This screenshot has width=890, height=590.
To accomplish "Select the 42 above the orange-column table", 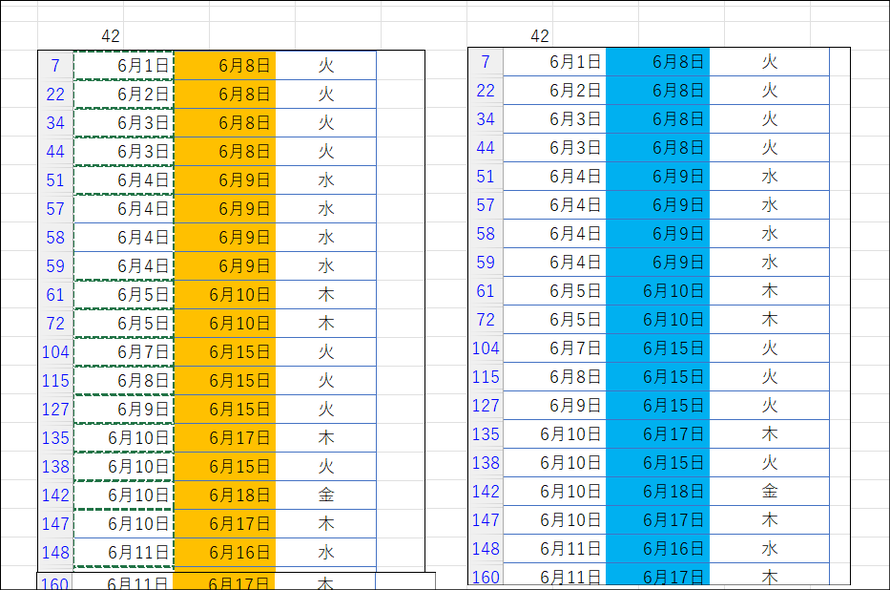I will 111,36.
